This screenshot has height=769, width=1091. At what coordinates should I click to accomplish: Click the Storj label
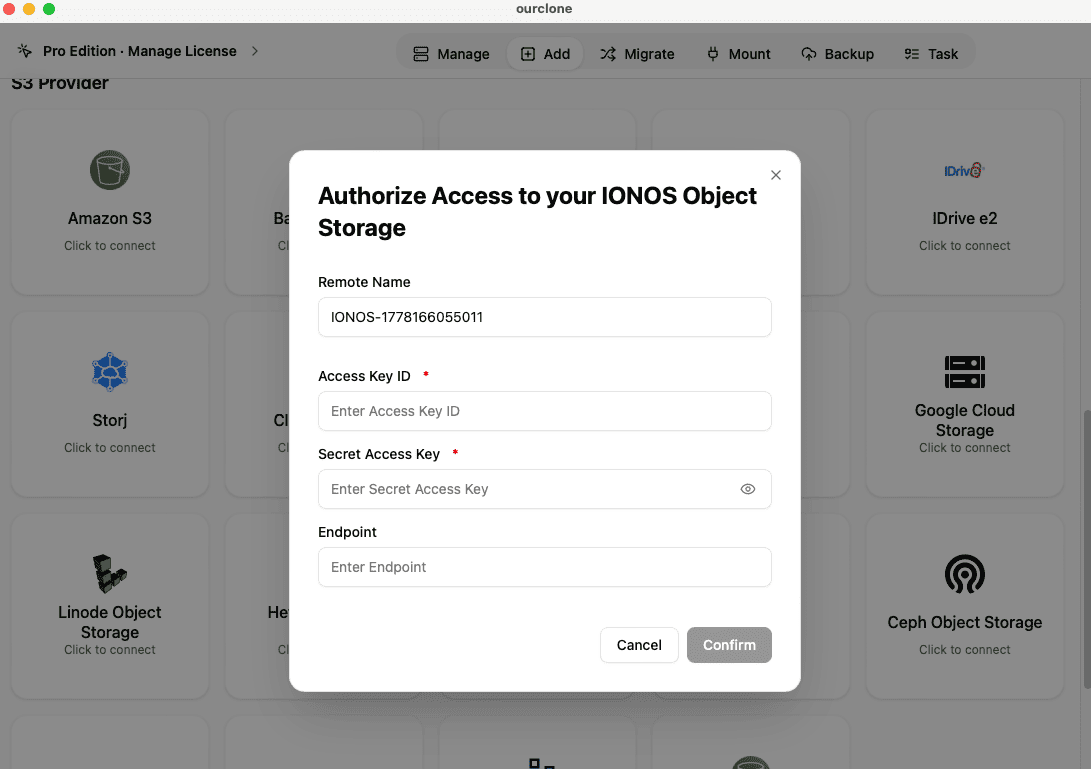pyautogui.click(x=110, y=420)
